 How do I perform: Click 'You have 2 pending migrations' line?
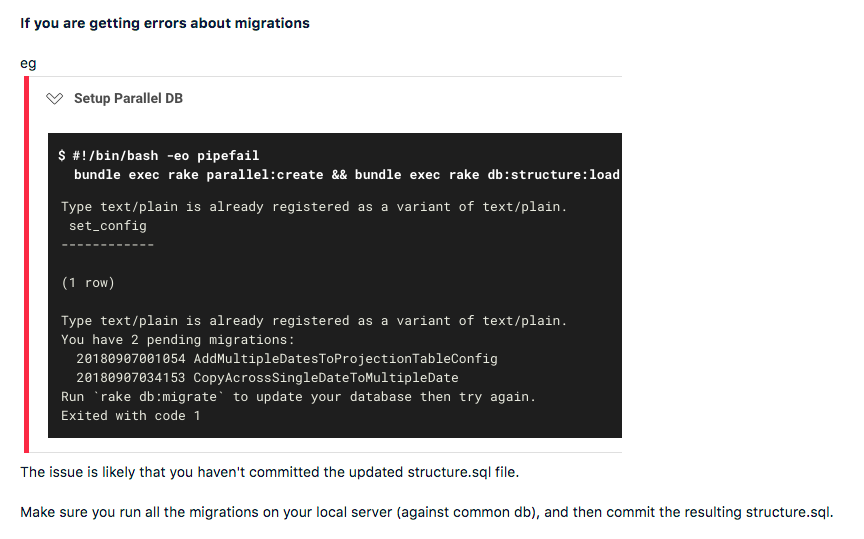click(177, 339)
